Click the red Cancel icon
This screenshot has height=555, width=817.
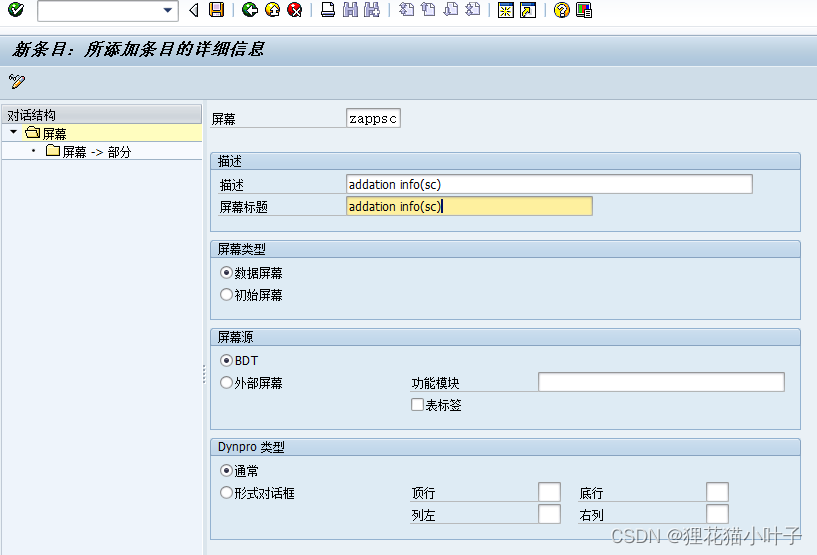[294, 9]
